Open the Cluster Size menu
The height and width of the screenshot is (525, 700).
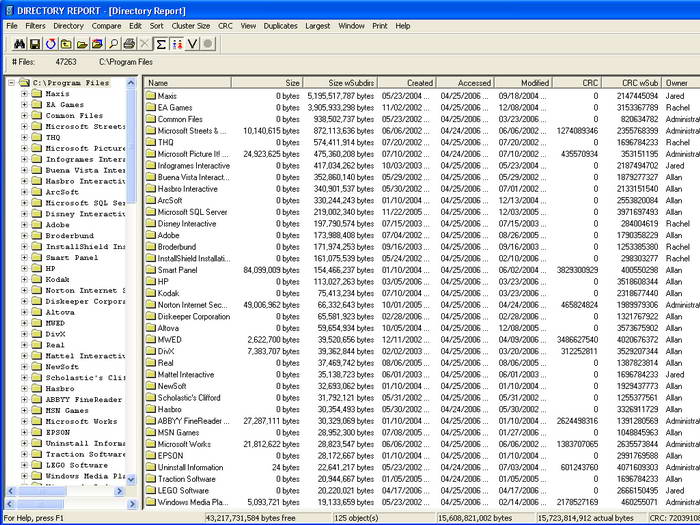(x=191, y=26)
